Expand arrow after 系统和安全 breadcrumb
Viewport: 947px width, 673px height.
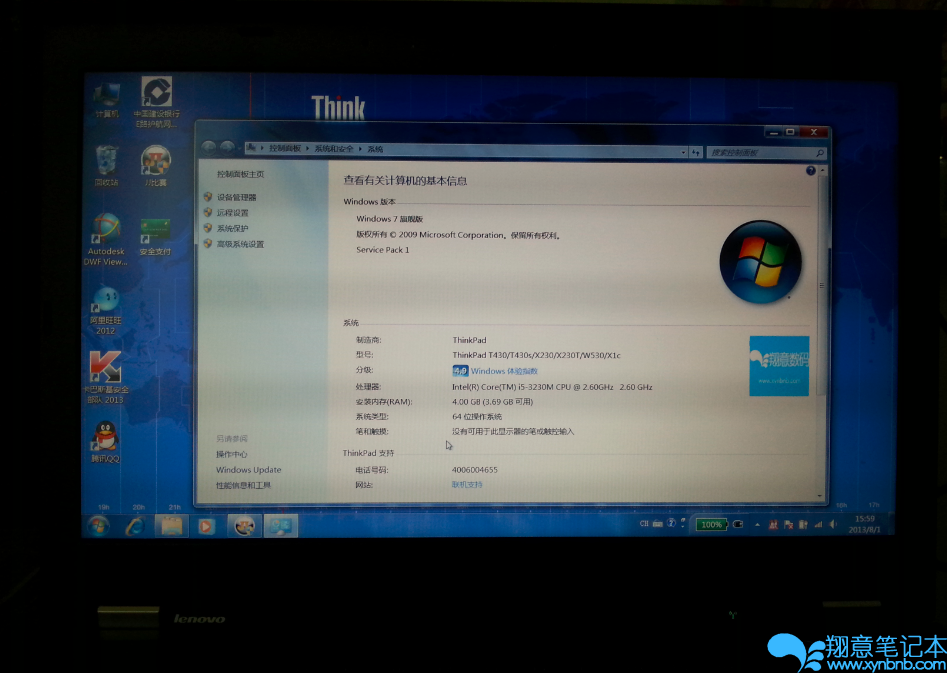(x=360, y=149)
